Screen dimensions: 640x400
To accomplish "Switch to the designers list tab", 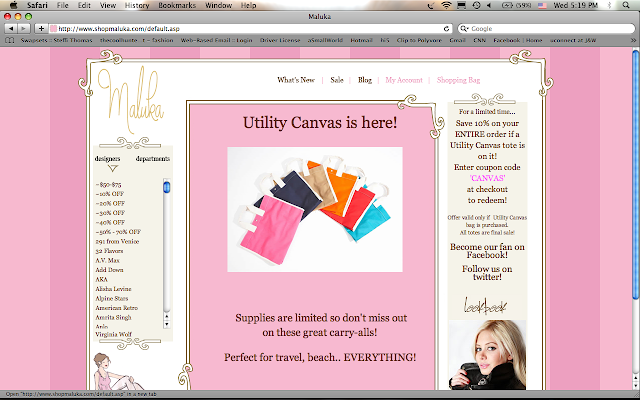I will 107,159.
